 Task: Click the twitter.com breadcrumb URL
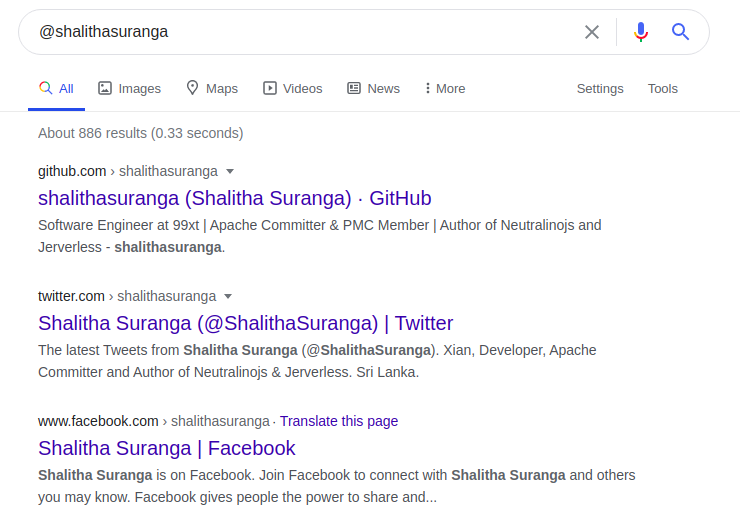[127, 296]
